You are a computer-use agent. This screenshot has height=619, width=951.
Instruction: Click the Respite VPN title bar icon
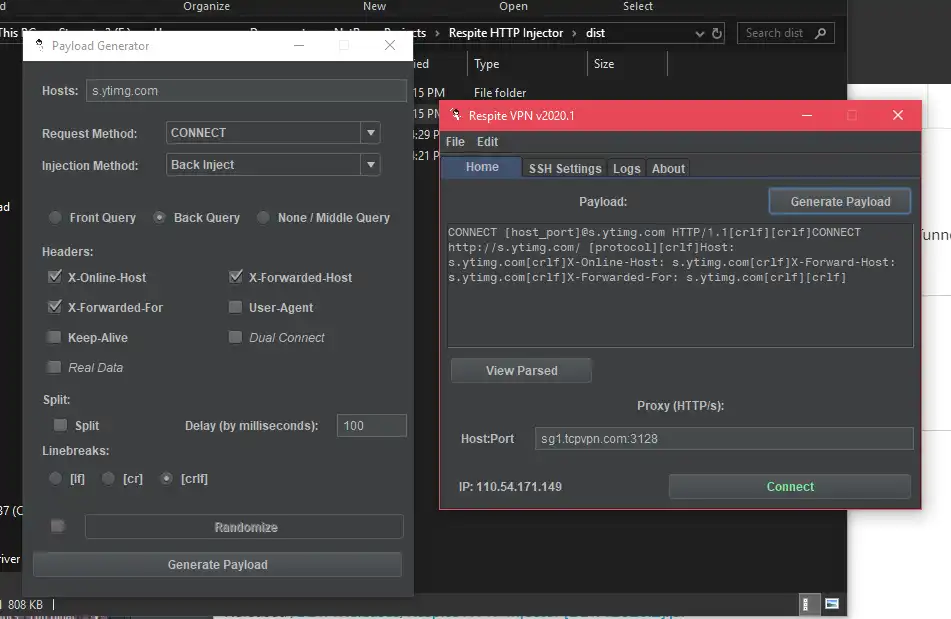tap(455, 115)
